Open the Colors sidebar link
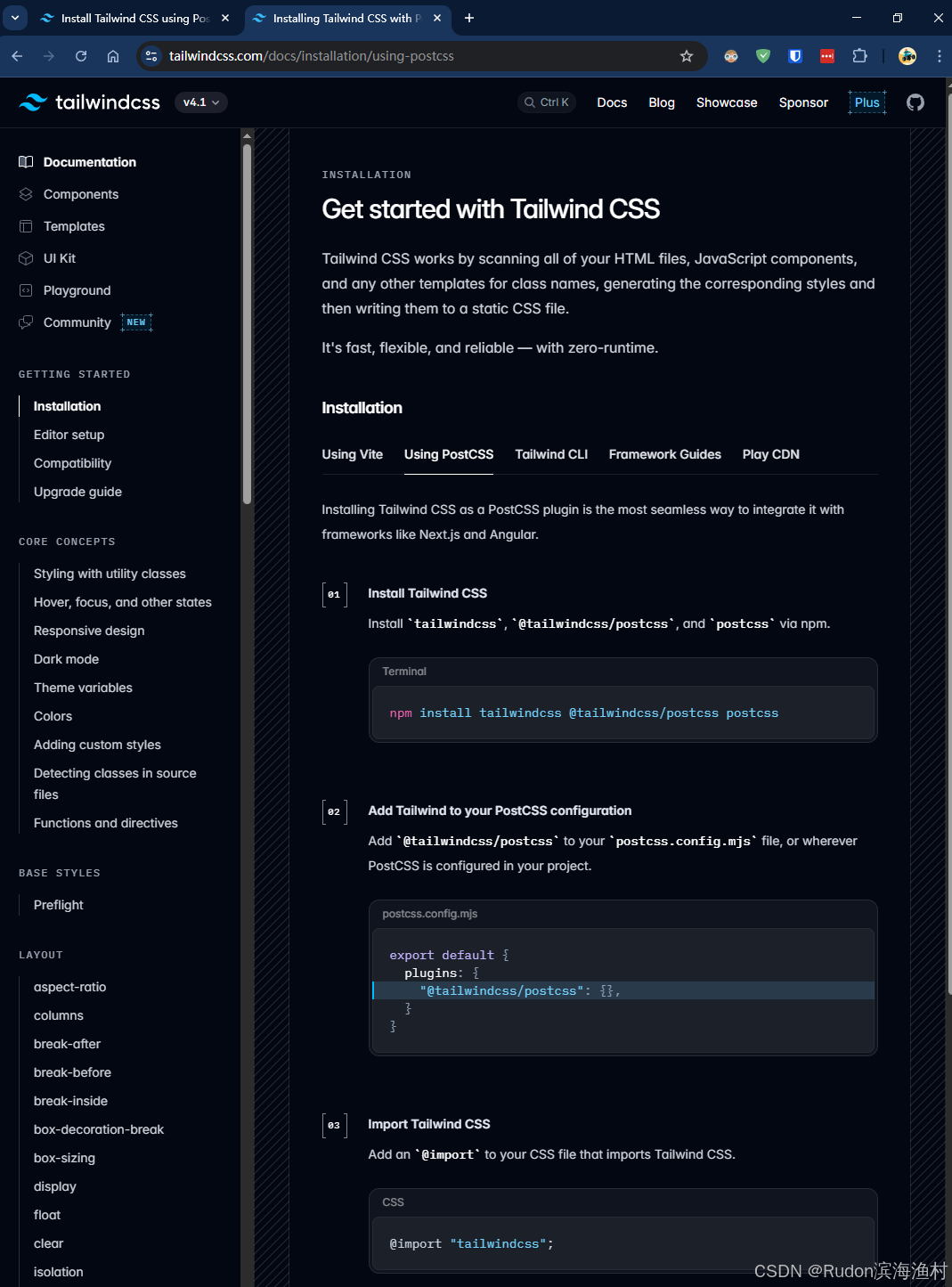This screenshot has height=1287, width=952. [x=53, y=716]
